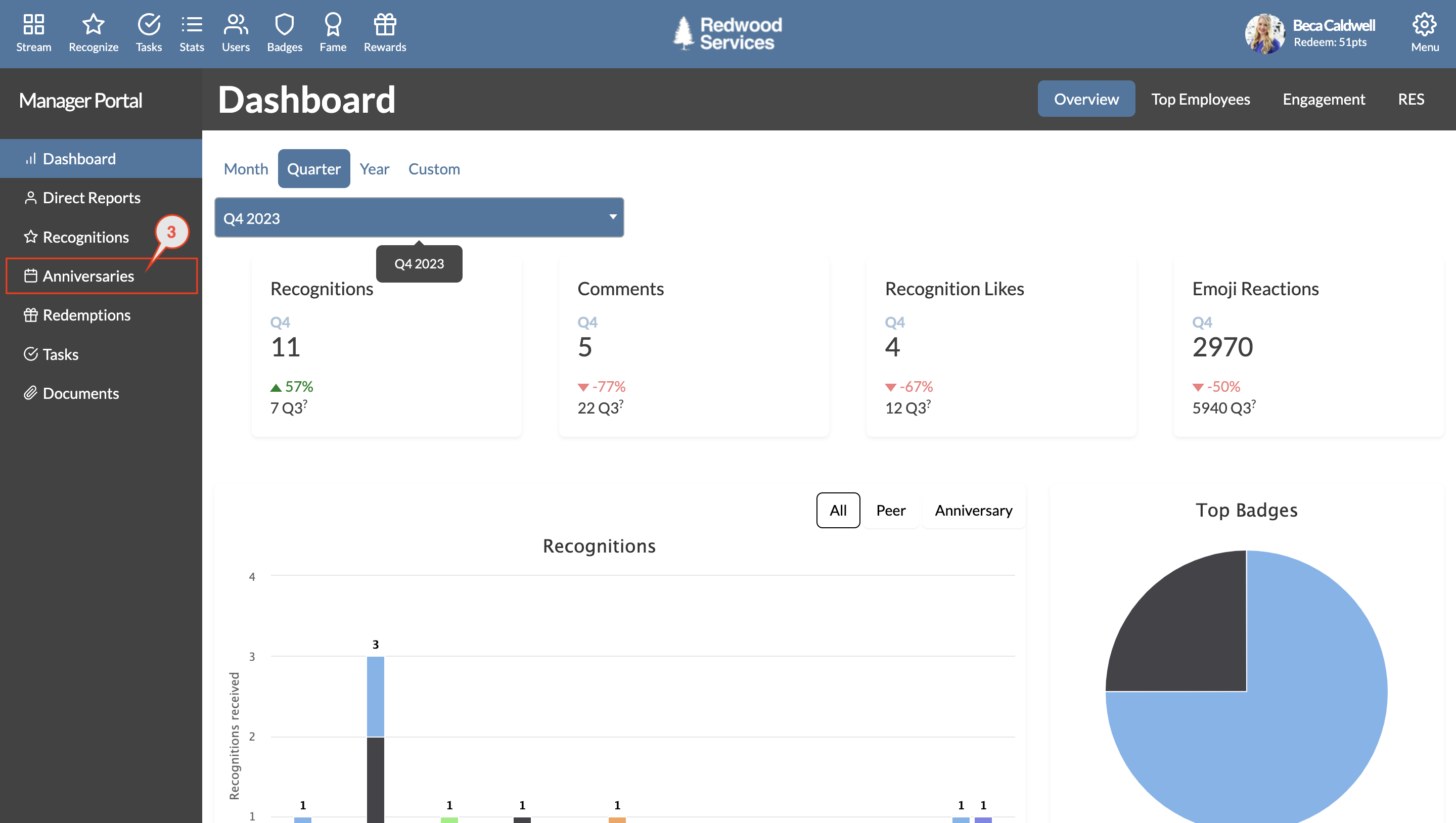Click the Direct Reports person icon
The image size is (1456, 823).
click(30, 198)
